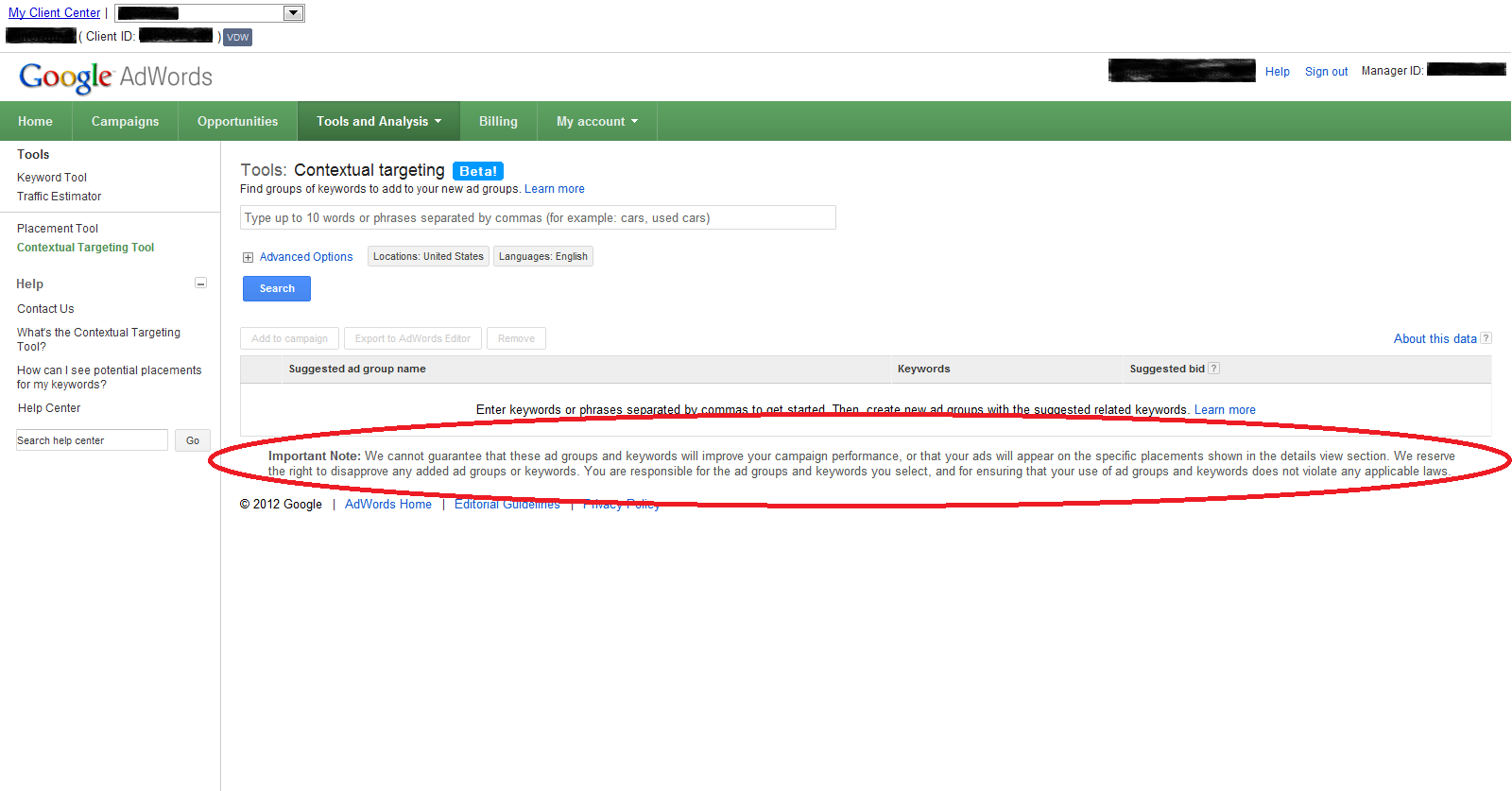Click the © 2012 Google footer text
The image size is (1512, 791).
coord(281,505)
